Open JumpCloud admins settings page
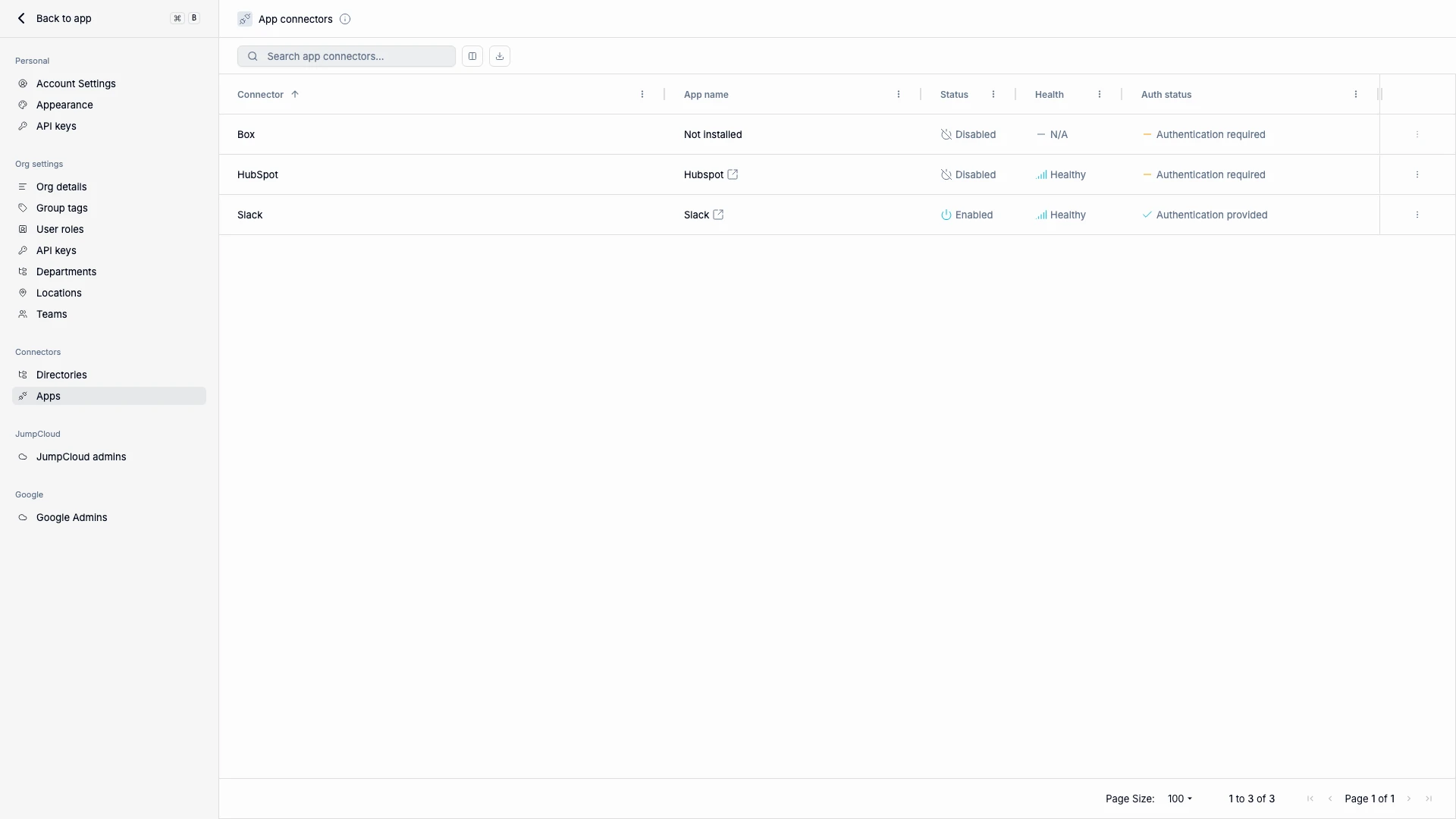The image size is (1456, 819). tap(81, 457)
